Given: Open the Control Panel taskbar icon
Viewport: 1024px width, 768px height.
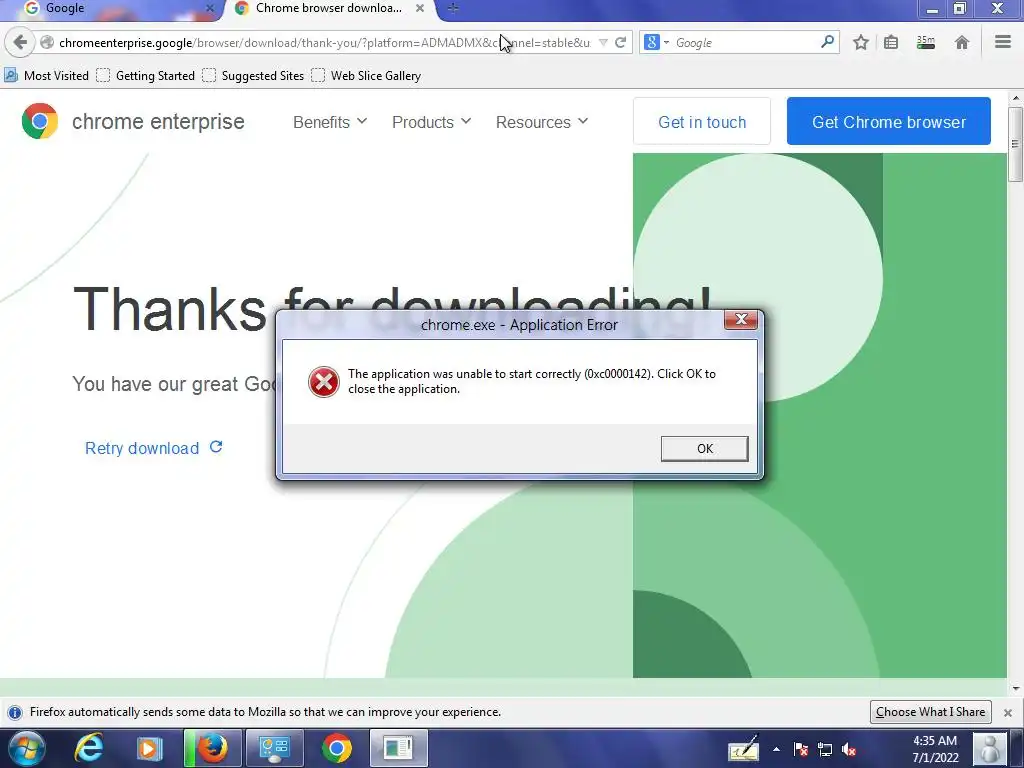Looking at the screenshot, I should coord(274,748).
